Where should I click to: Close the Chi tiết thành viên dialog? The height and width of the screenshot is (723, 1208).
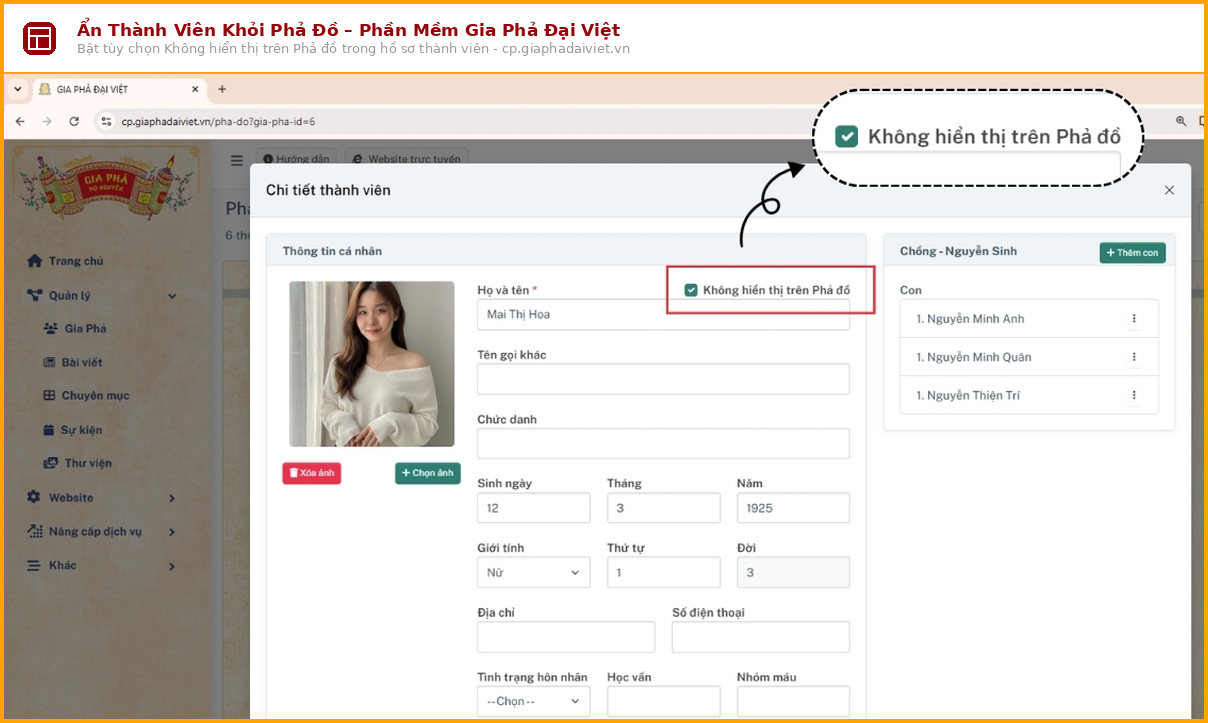1169,190
